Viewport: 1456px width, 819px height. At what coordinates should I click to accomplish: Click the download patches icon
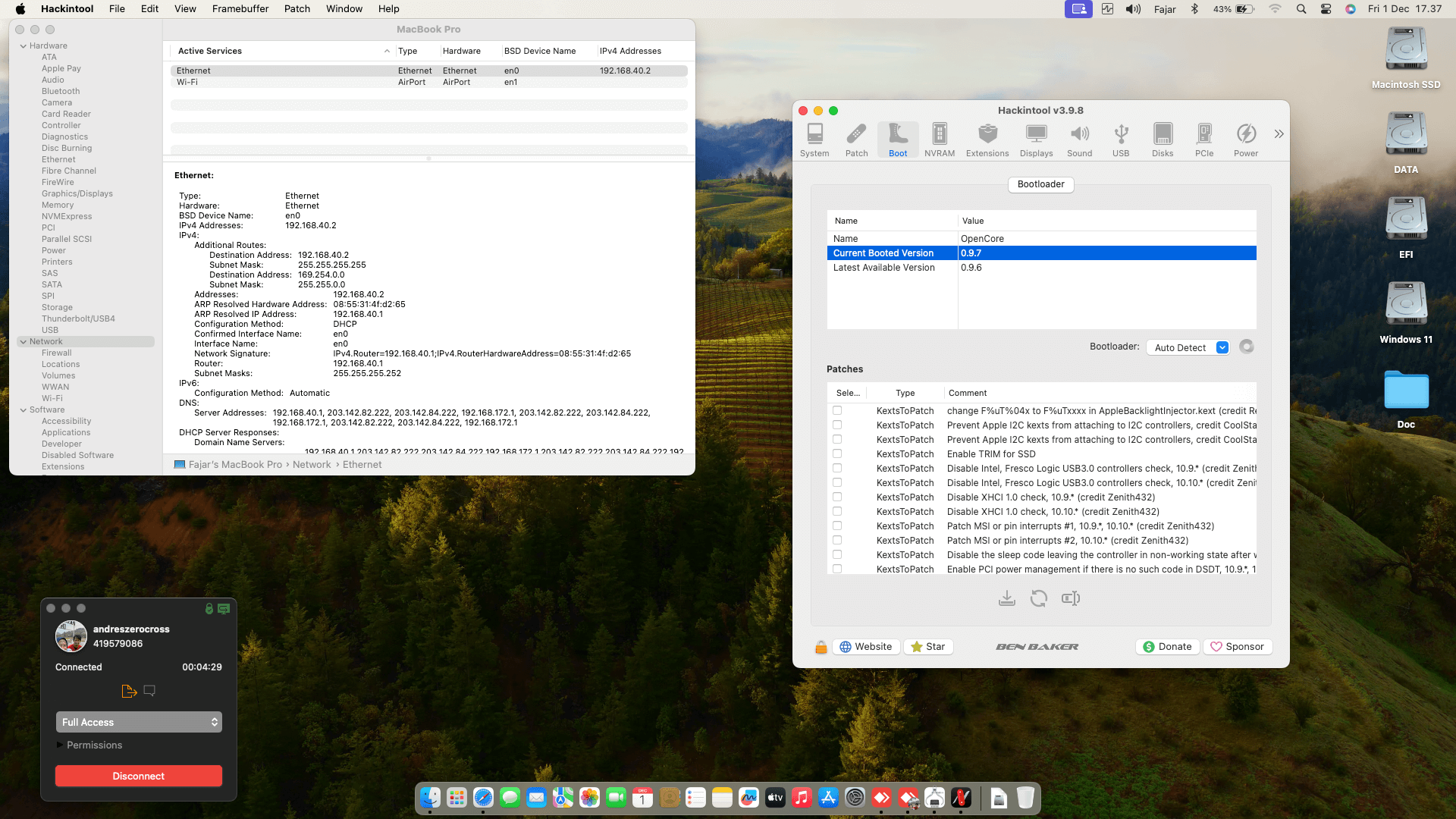pyautogui.click(x=1006, y=598)
